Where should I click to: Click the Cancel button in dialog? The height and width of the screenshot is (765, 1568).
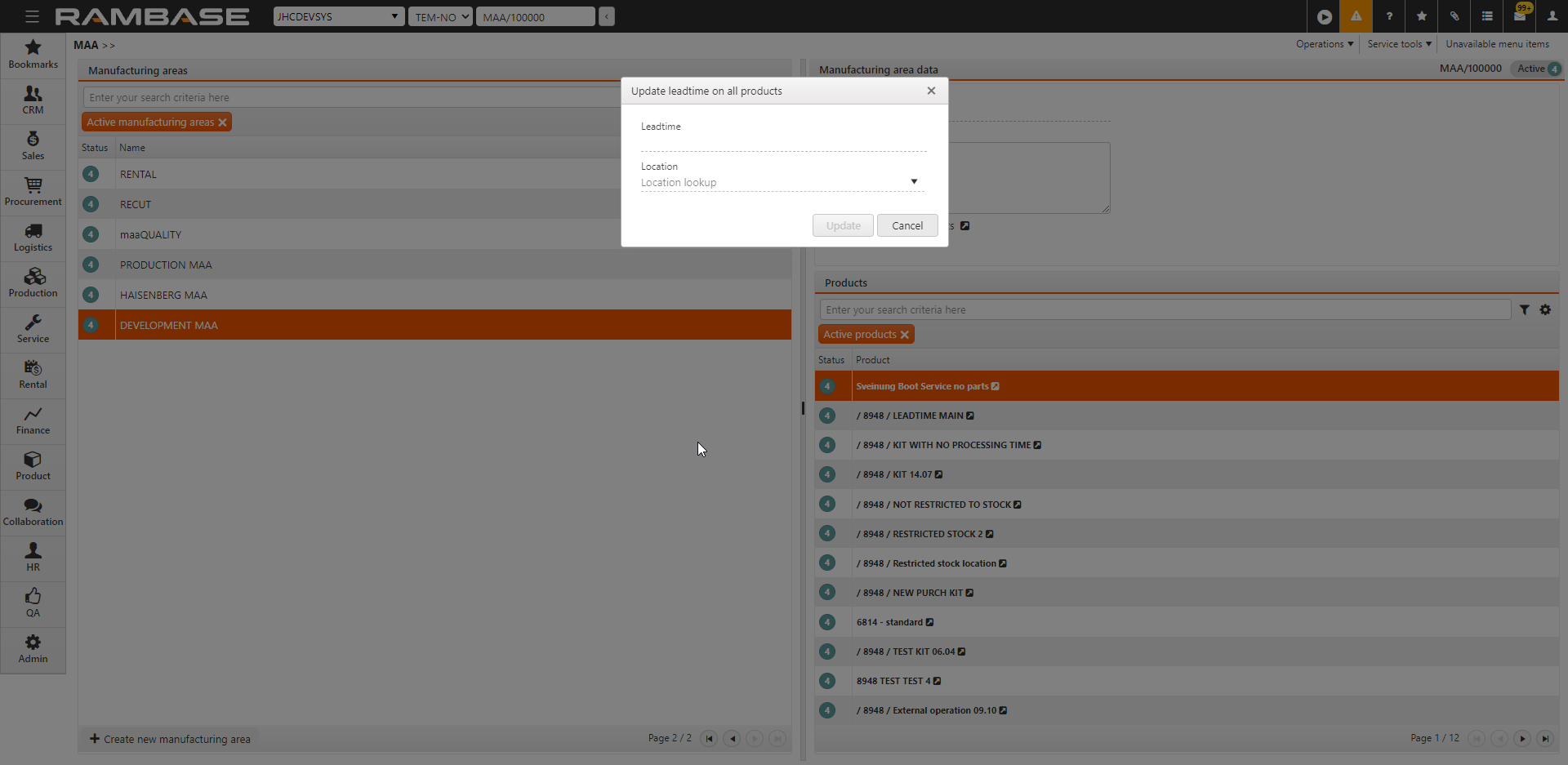[906, 226]
